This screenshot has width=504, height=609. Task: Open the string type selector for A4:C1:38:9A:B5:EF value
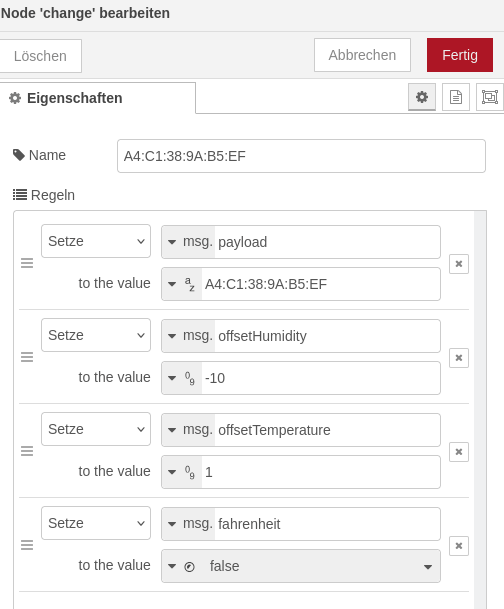[x=182, y=284]
